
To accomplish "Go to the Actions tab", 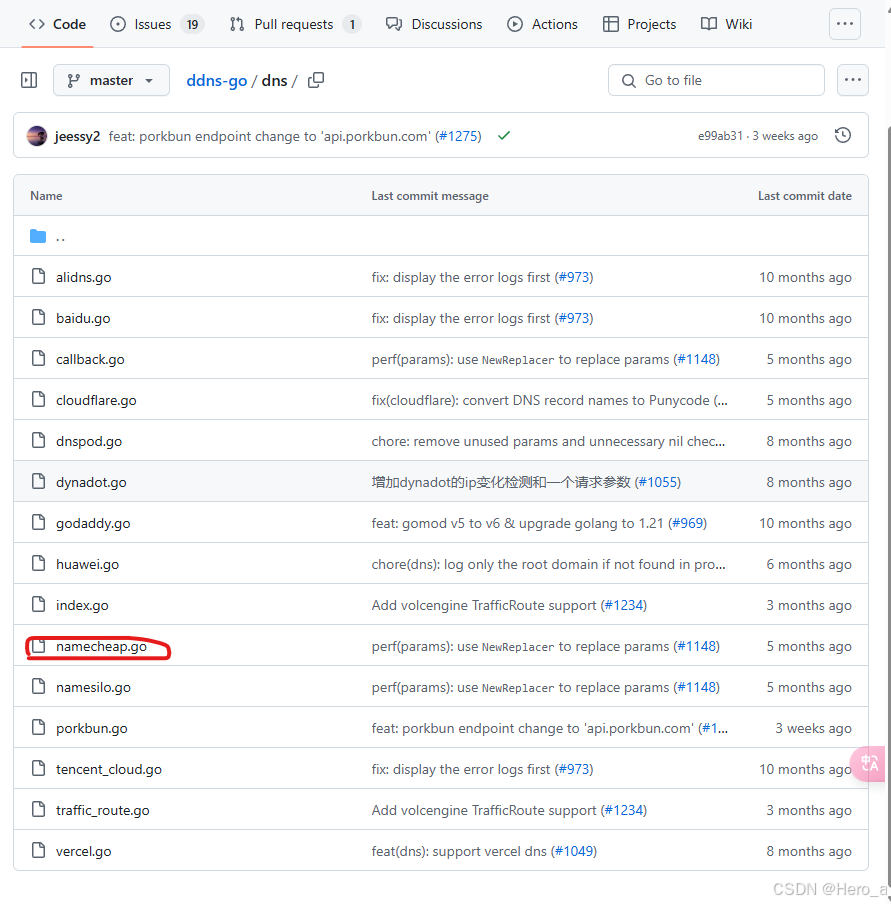I will [542, 24].
